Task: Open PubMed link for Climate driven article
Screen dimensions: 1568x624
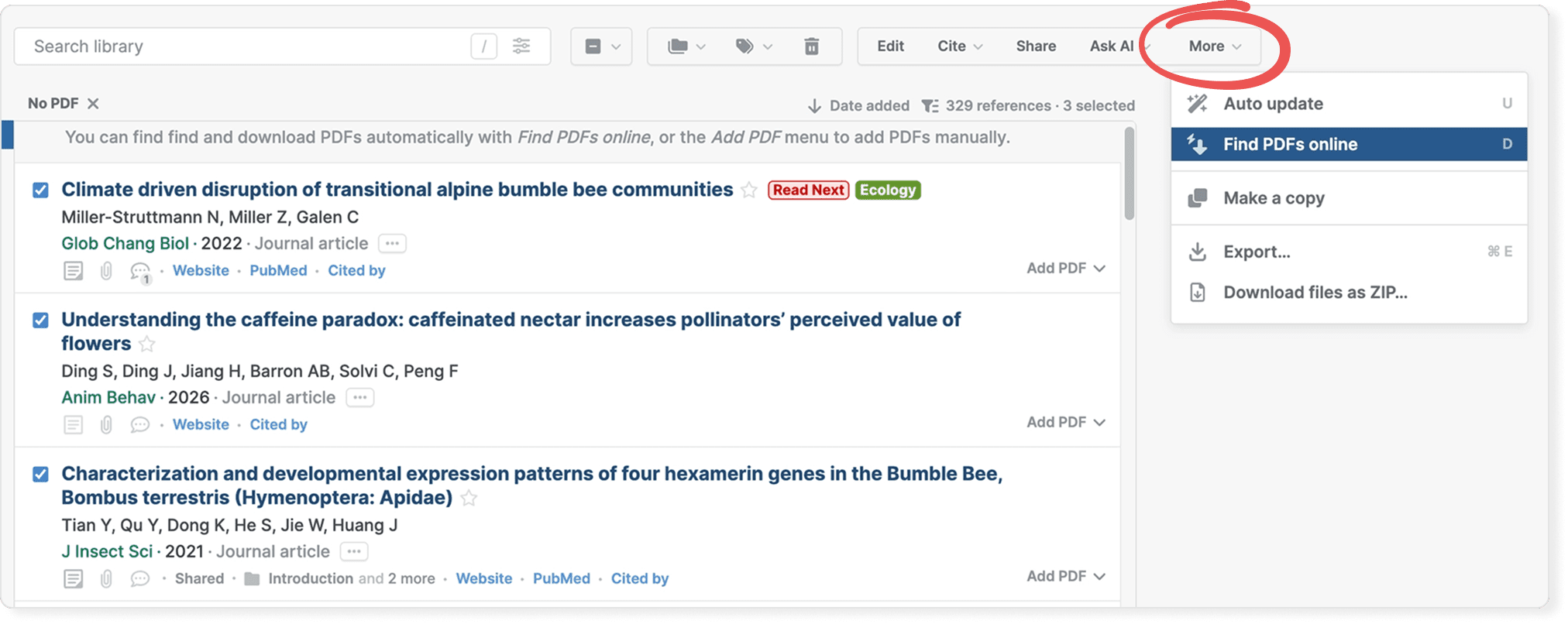Action: pos(278,271)
